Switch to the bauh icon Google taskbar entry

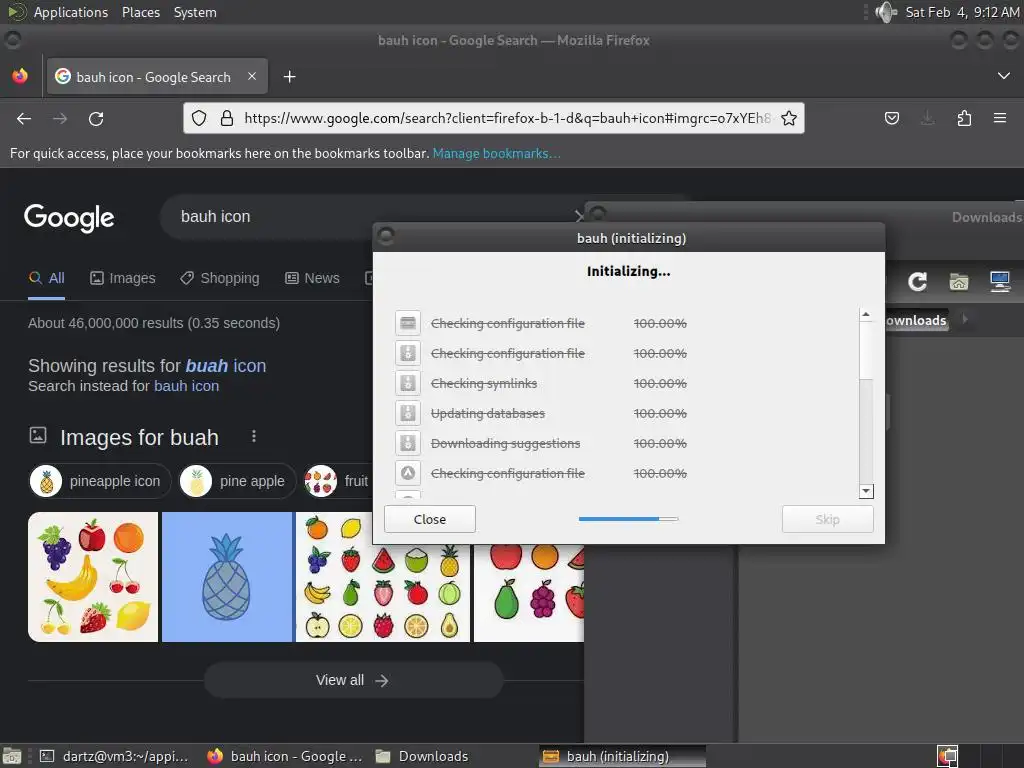coord(285,756)
